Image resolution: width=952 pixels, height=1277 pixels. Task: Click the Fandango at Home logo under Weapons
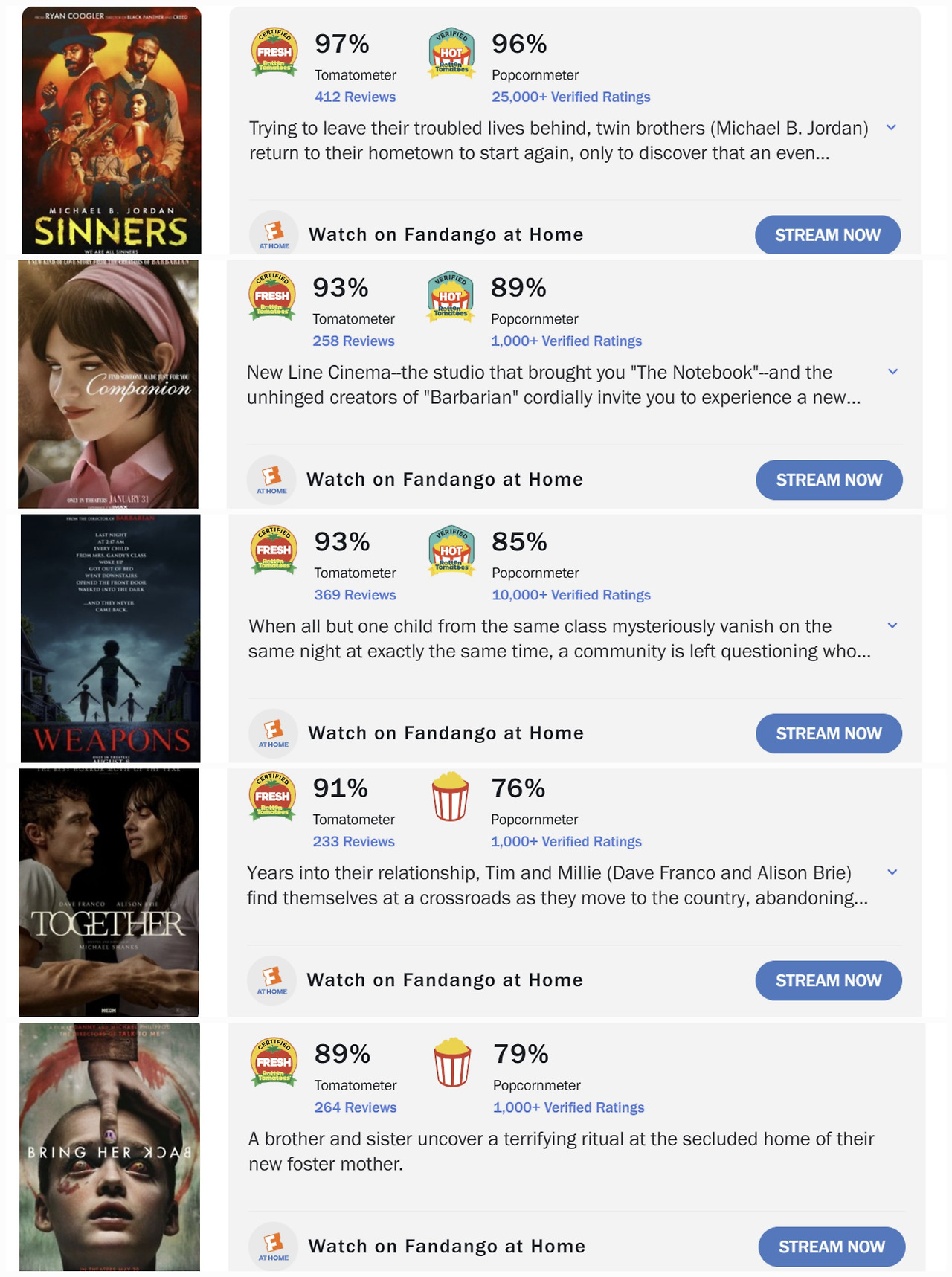point(274,733)
